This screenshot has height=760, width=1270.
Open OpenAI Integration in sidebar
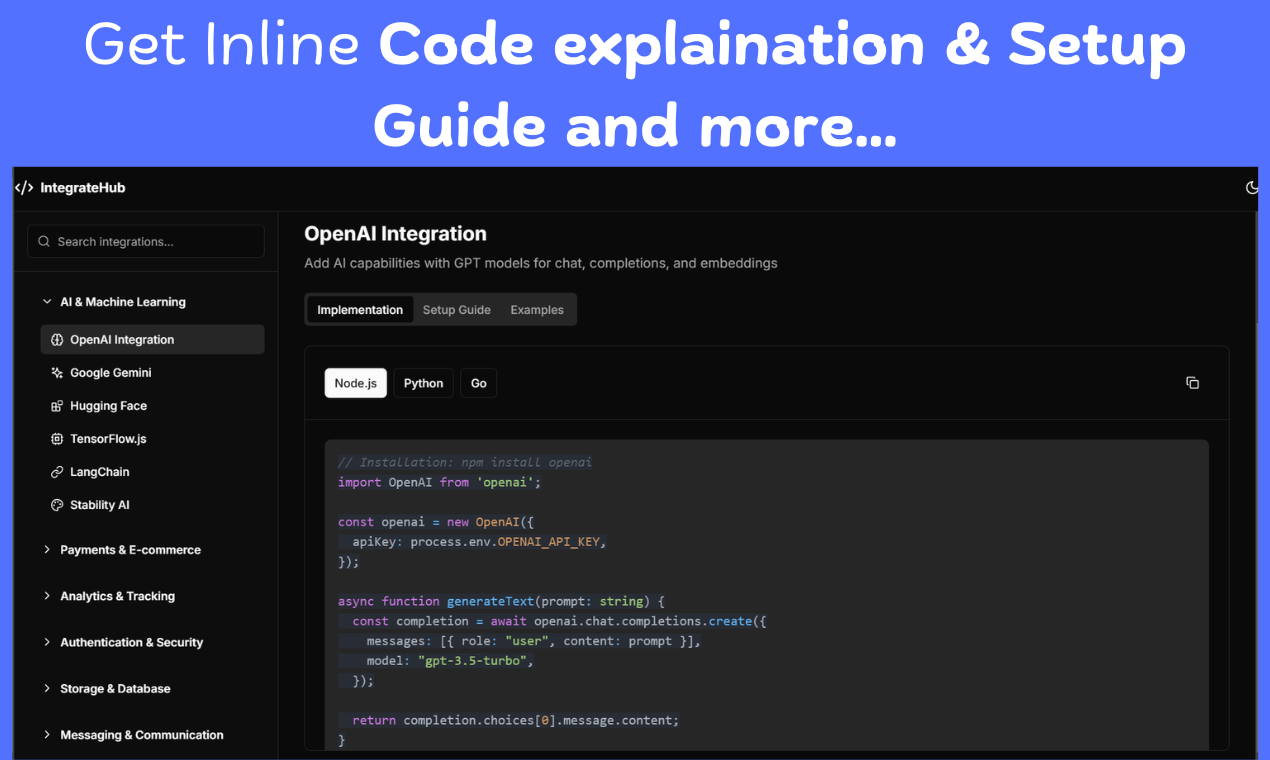[153, 340]
